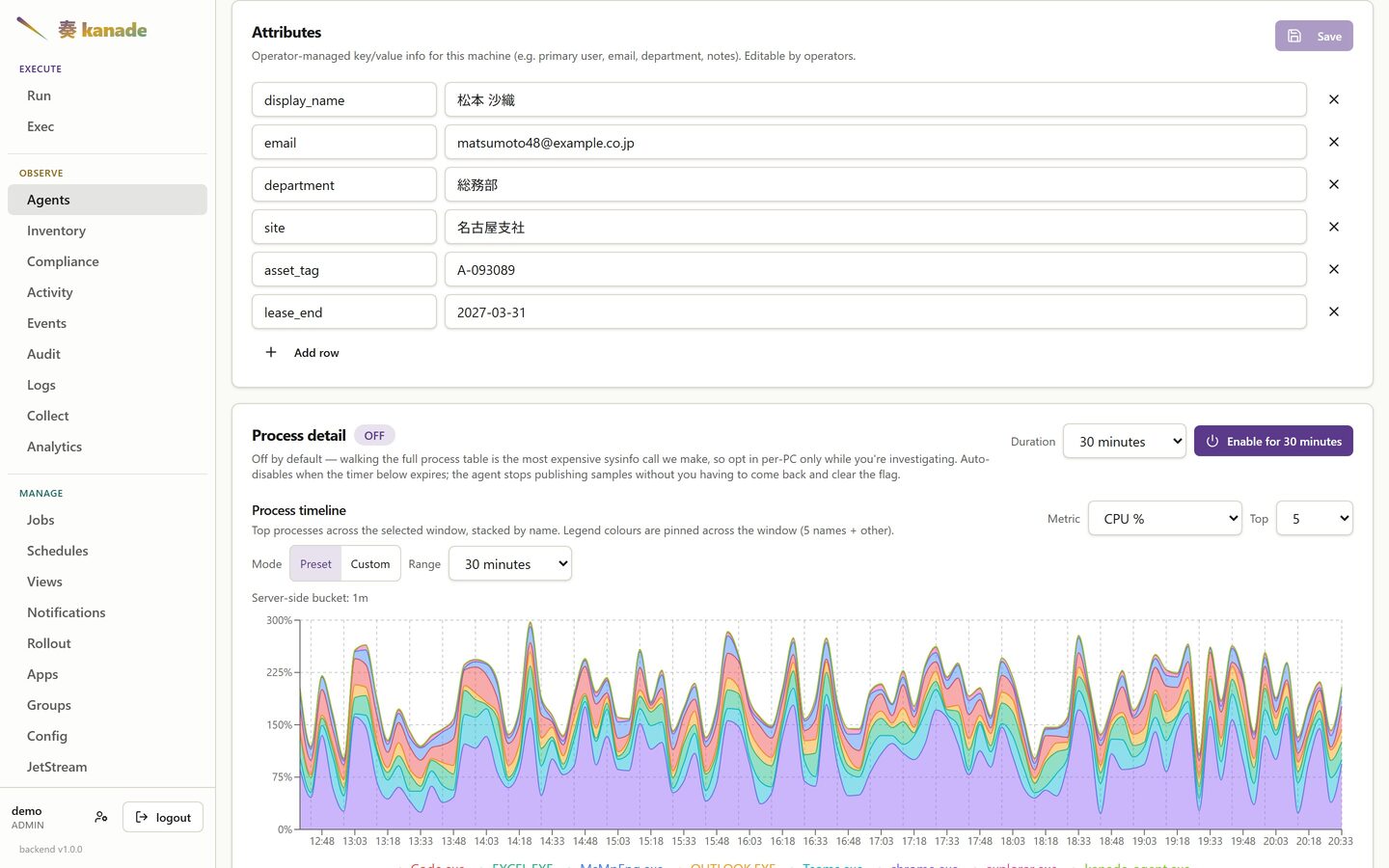Click the kanade logo icon

(x=32, y=29)
